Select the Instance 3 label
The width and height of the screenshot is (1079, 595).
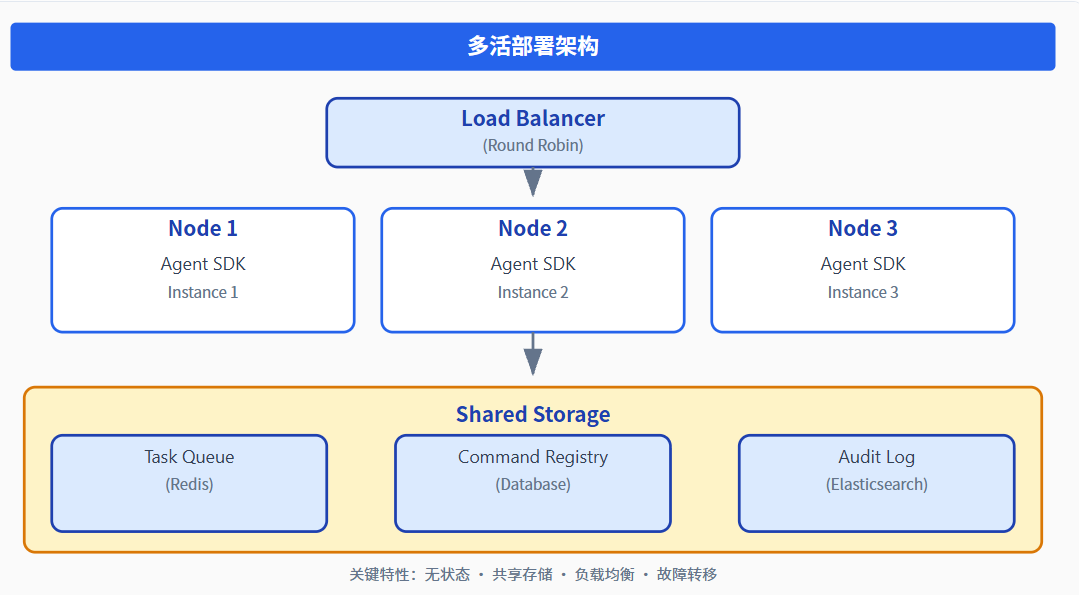pos(863,292)
